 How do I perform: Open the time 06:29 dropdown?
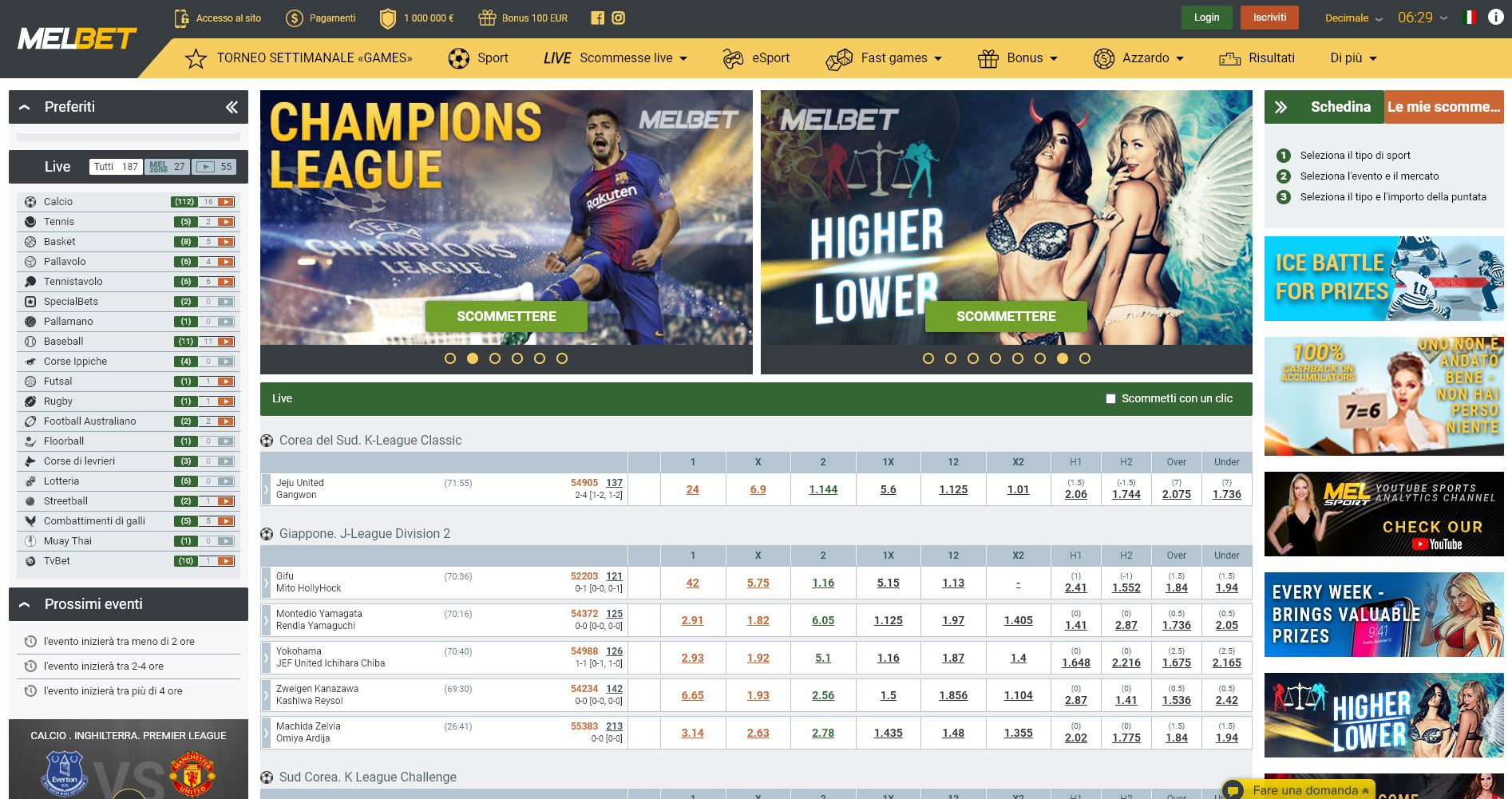click(1422, 18)
